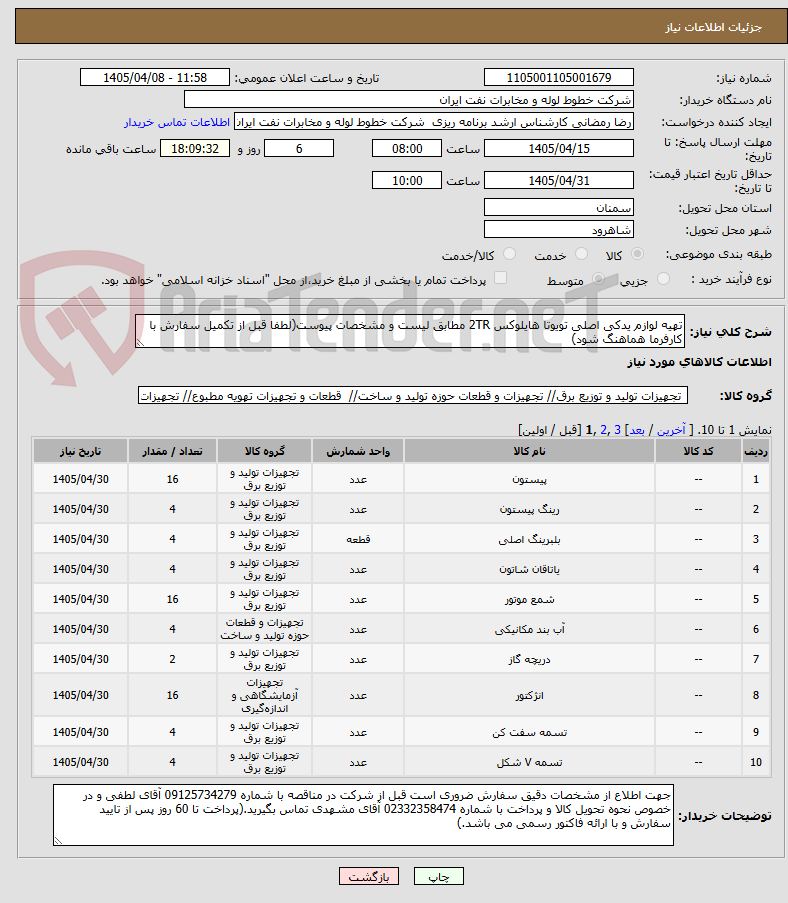Screen dimensions: 788x903
Task: Select the جزیی purchase type radio
Action: [664, 279]
